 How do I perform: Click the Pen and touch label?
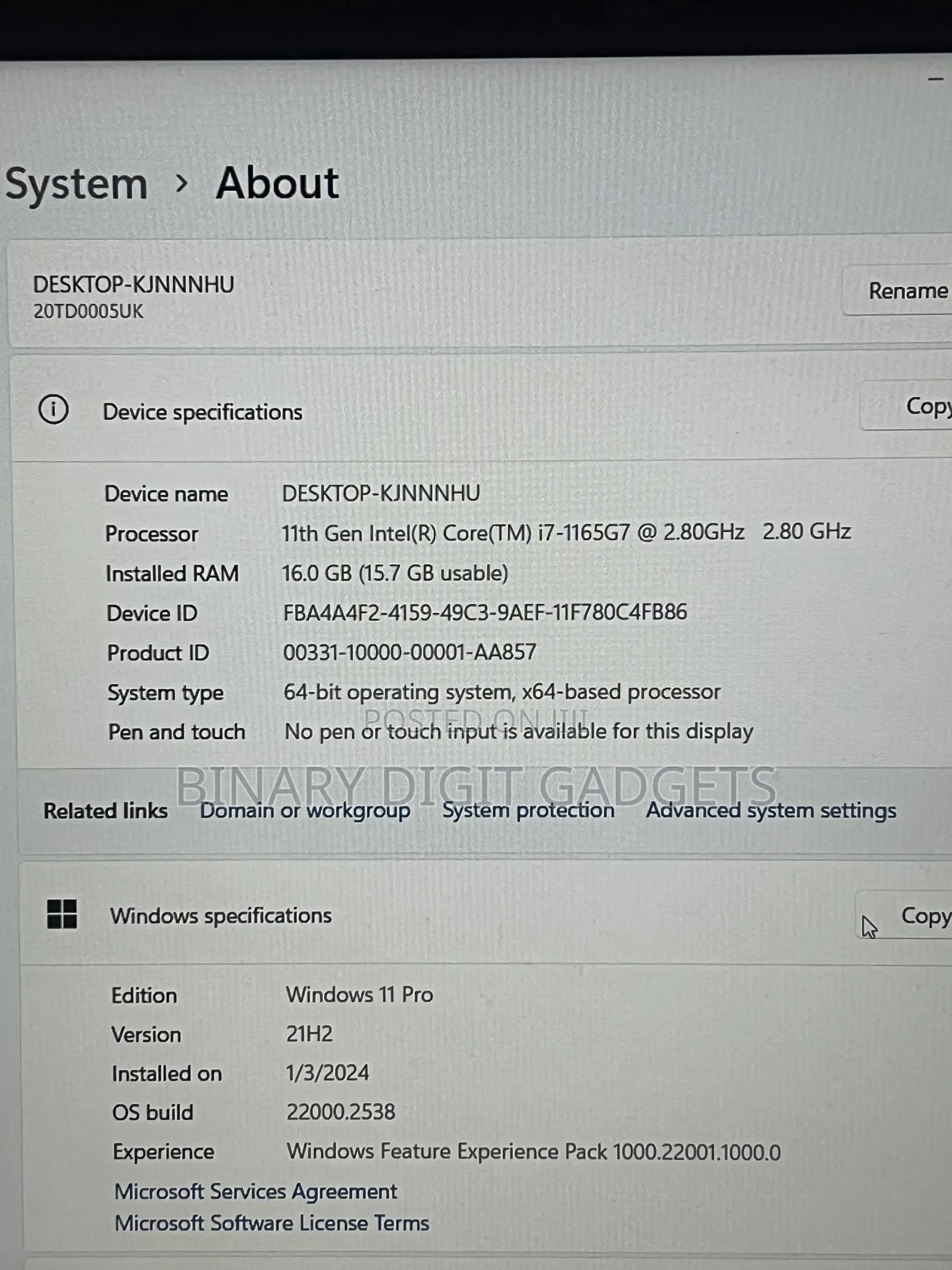tap(177, 732)
